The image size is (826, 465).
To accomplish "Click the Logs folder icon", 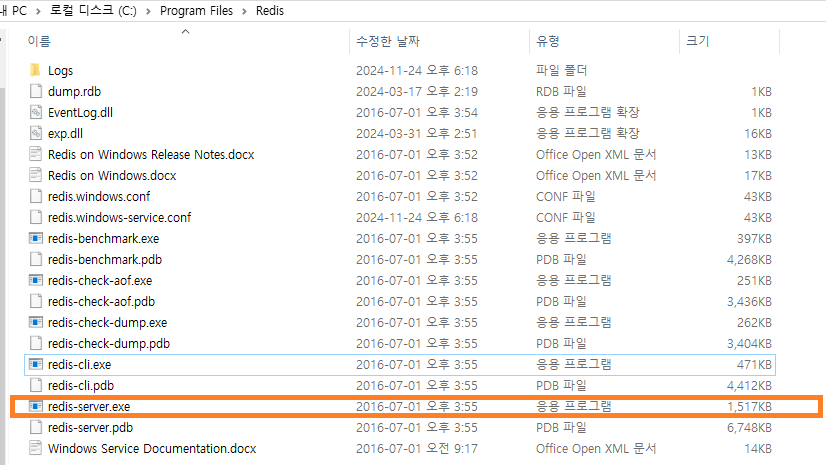I will coord(35,70).
